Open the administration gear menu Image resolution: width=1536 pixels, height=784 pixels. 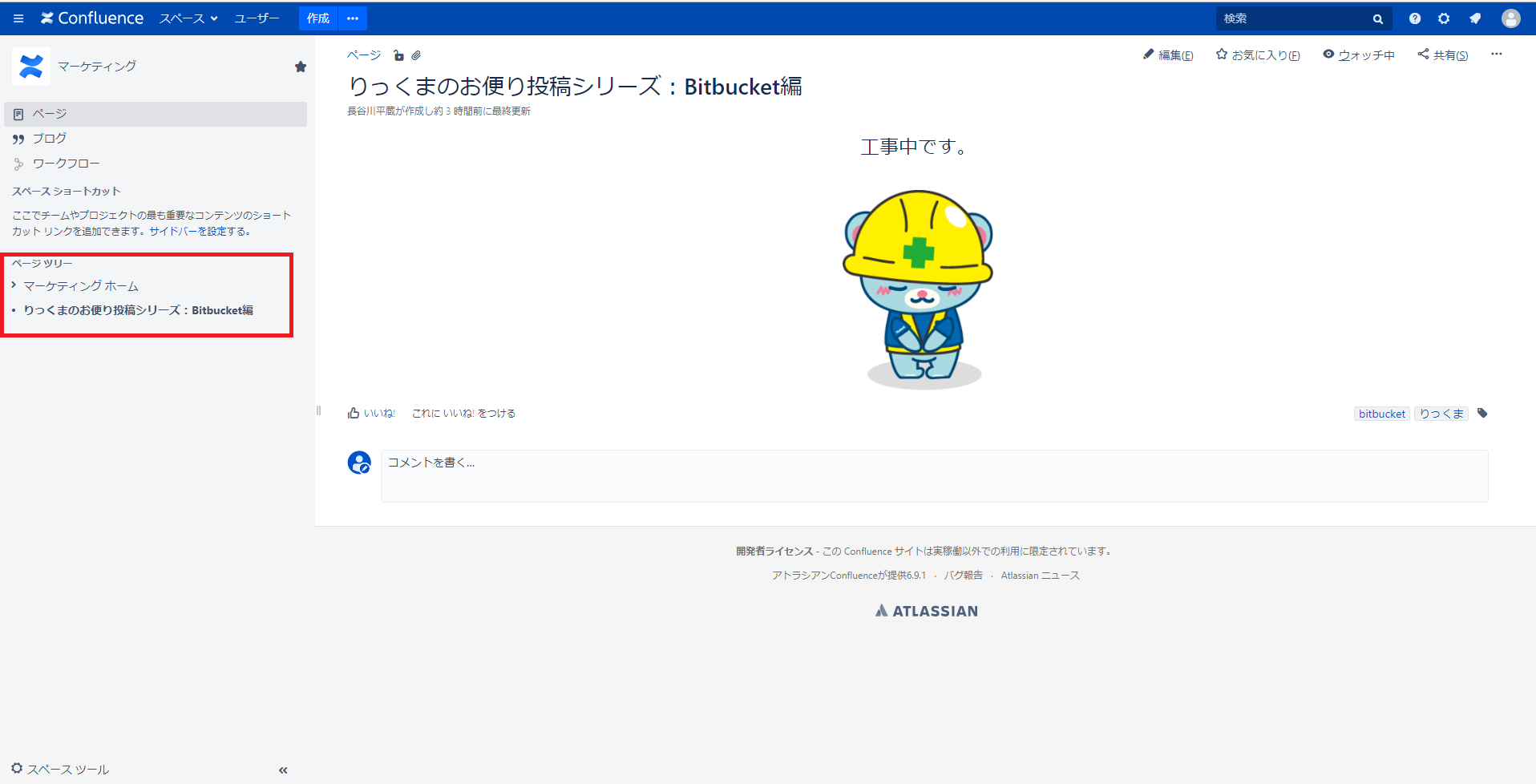pos(1444,18)
